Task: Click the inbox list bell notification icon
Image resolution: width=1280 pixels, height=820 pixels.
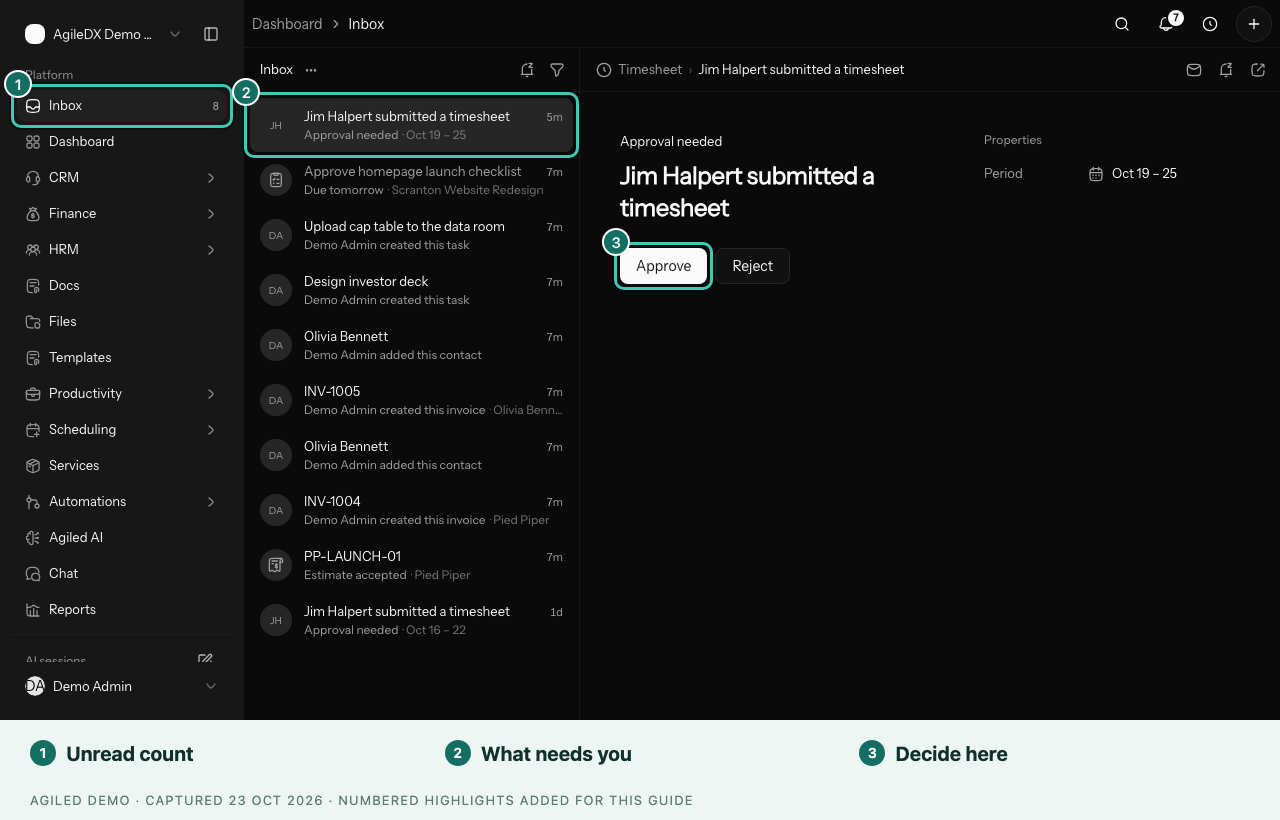Action: pos(527,70)
